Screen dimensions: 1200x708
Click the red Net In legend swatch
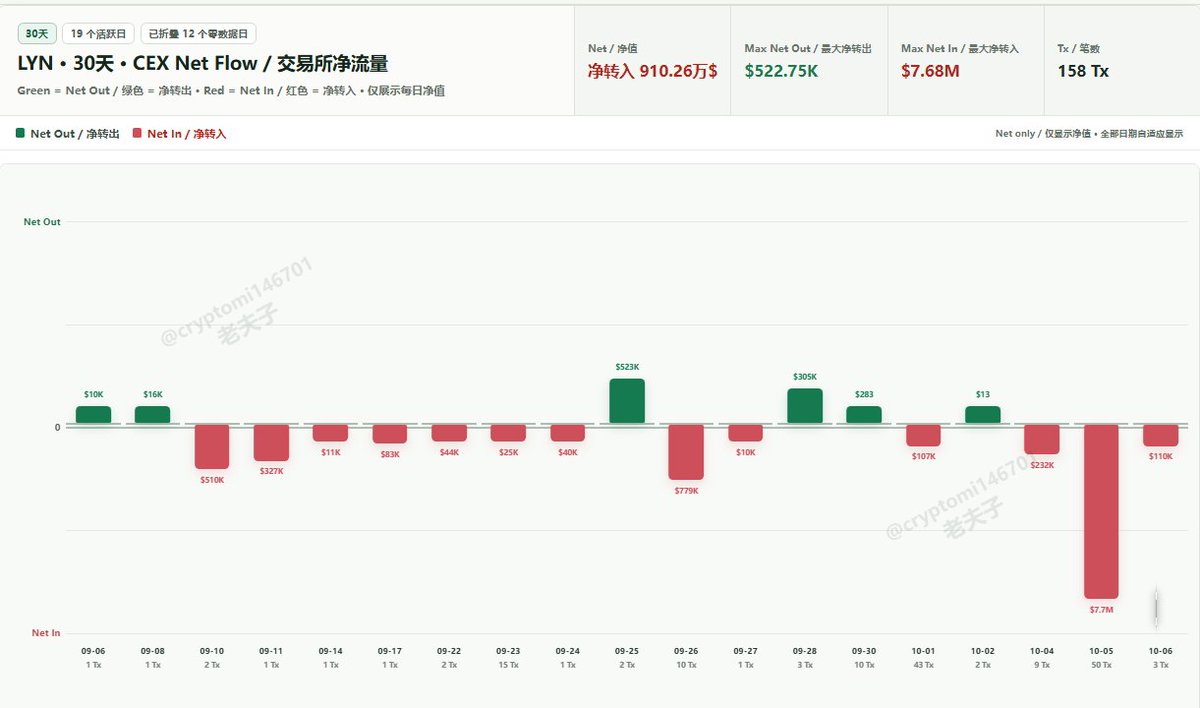click(137, 133)
